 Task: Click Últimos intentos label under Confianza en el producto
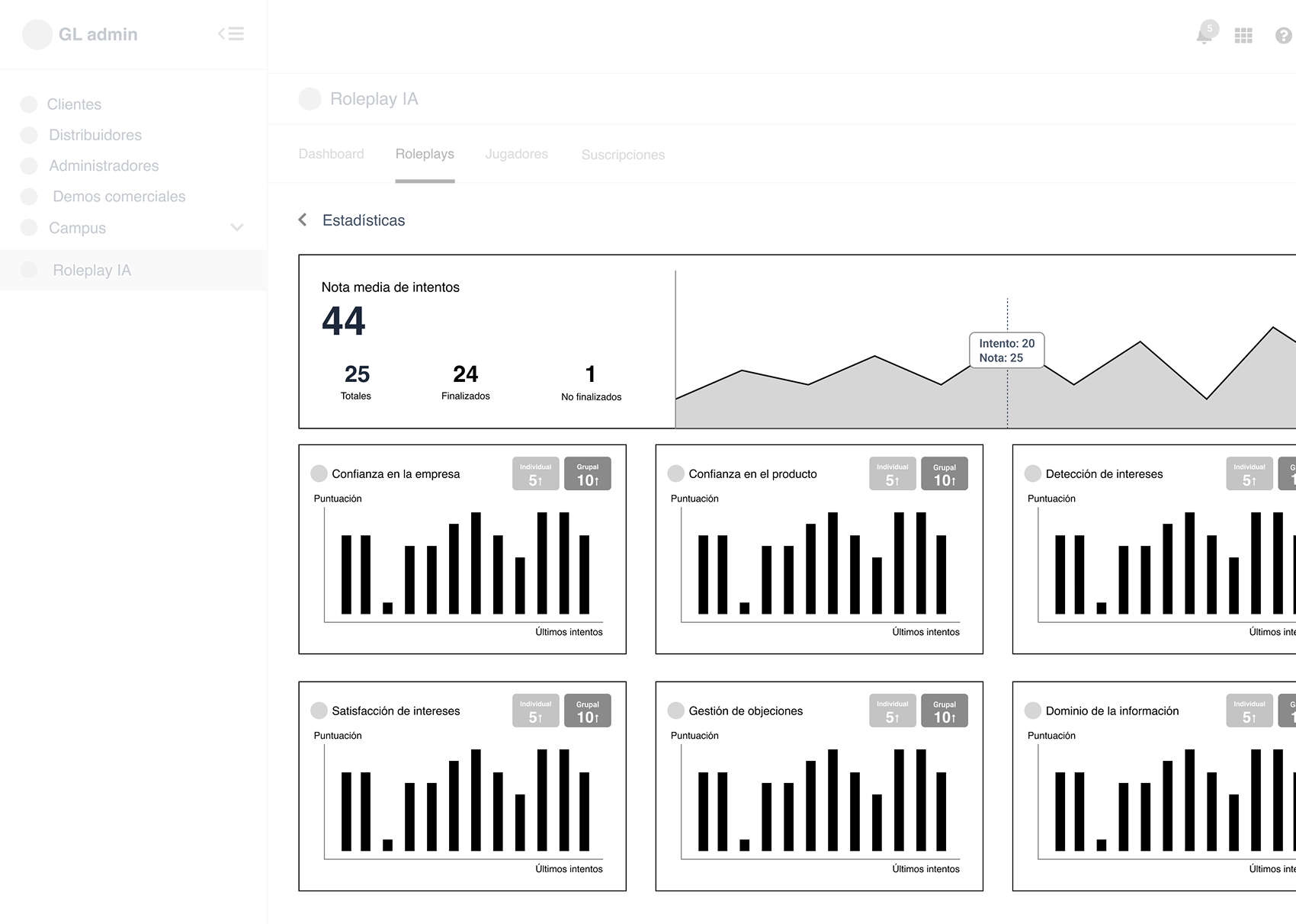[x=925, y=632]
